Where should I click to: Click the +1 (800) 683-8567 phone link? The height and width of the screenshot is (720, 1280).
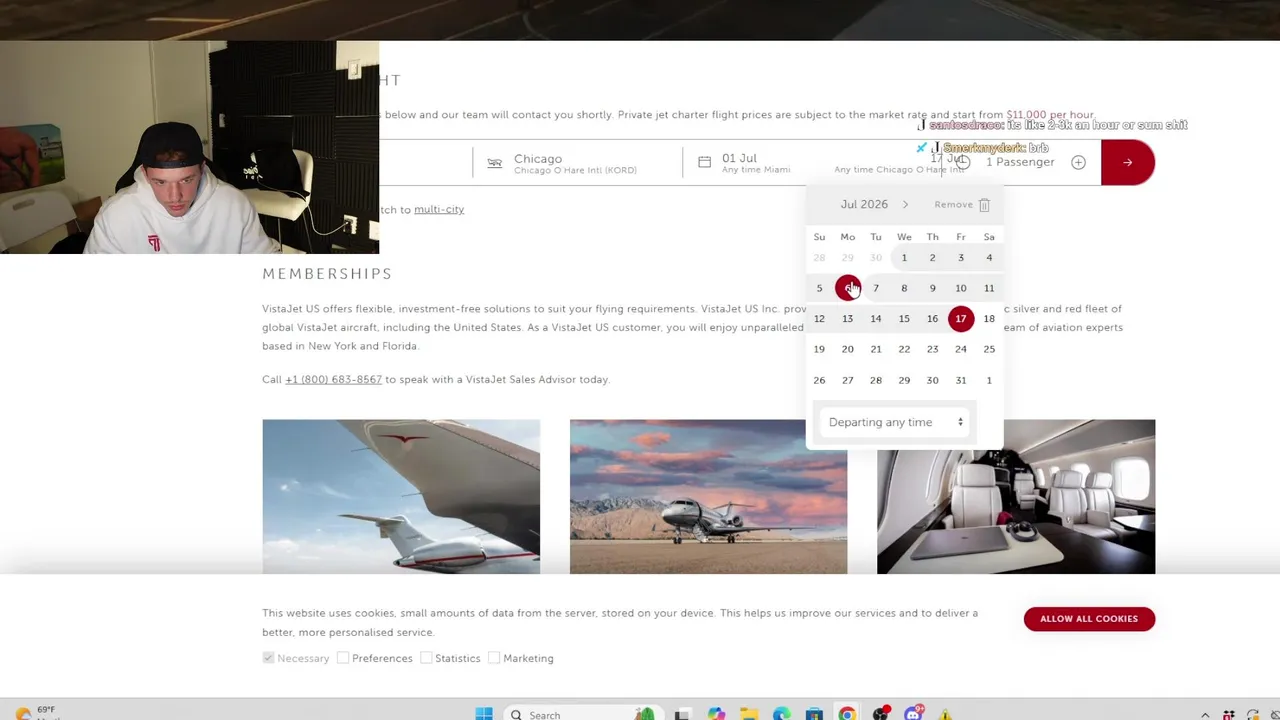click(333, 379)
